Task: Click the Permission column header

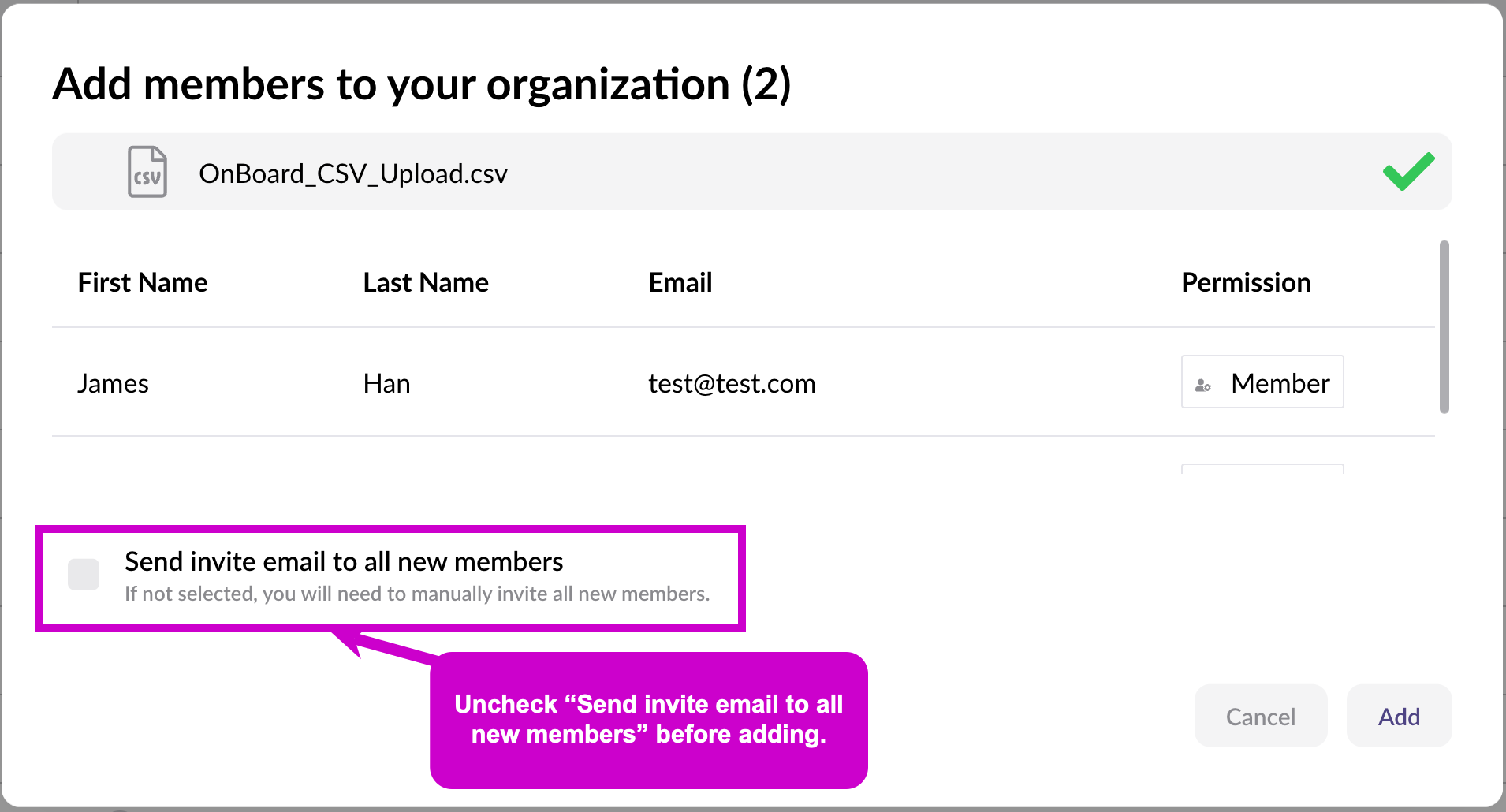Action: (1246, 282)
